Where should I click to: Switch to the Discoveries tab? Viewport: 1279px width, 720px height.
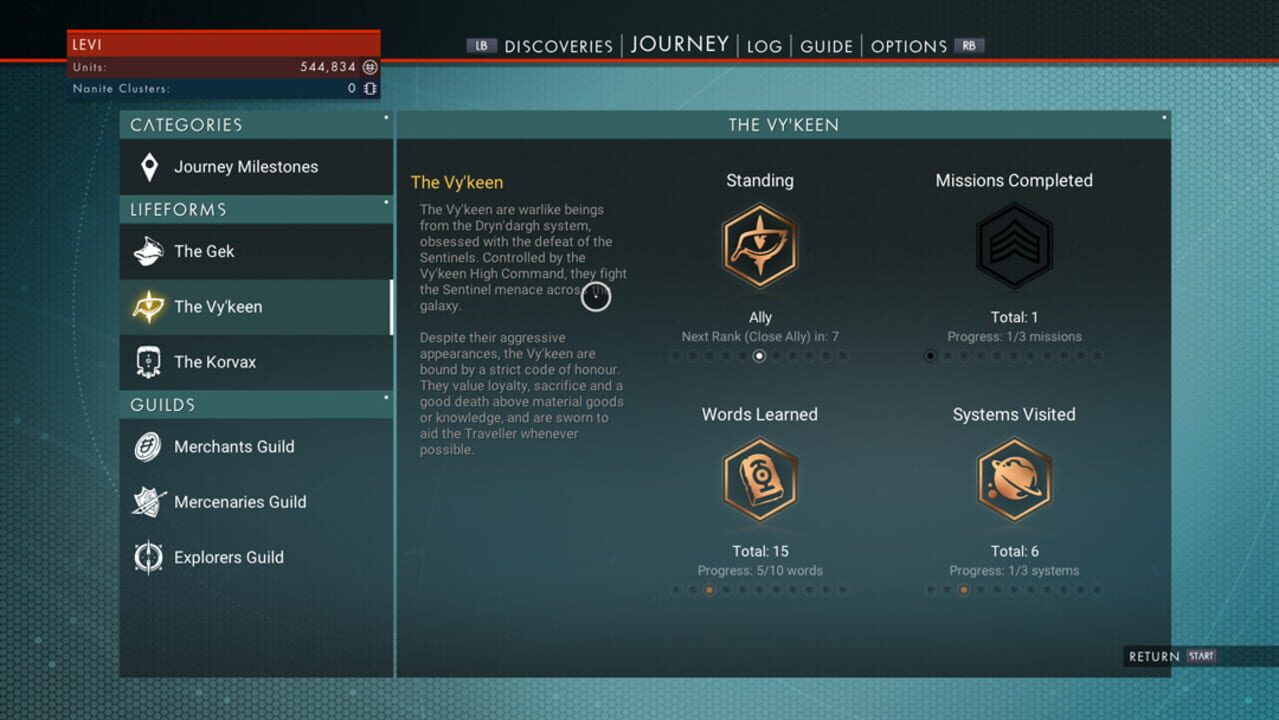(x=558, y=46)
